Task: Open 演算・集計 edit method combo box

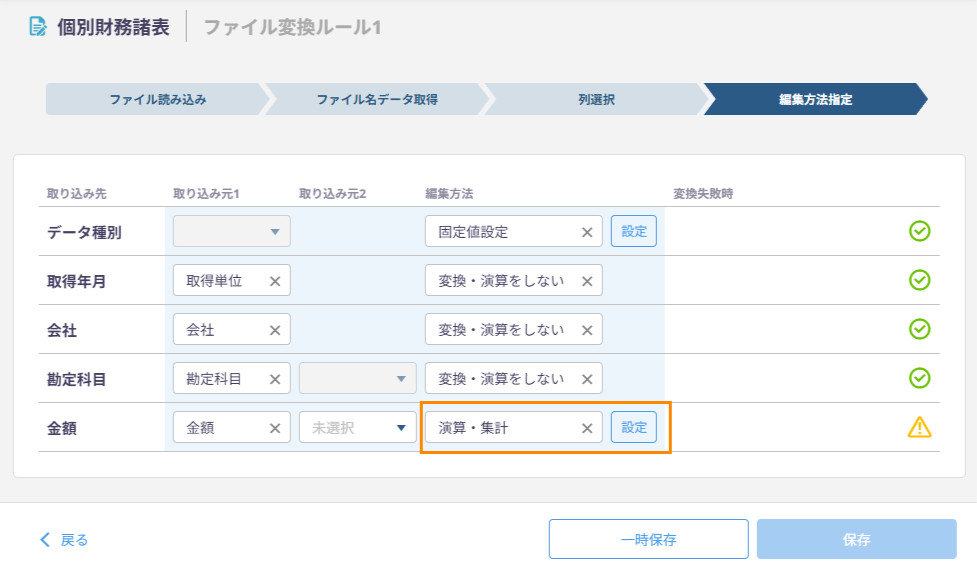Action: [x=513, y=428]
